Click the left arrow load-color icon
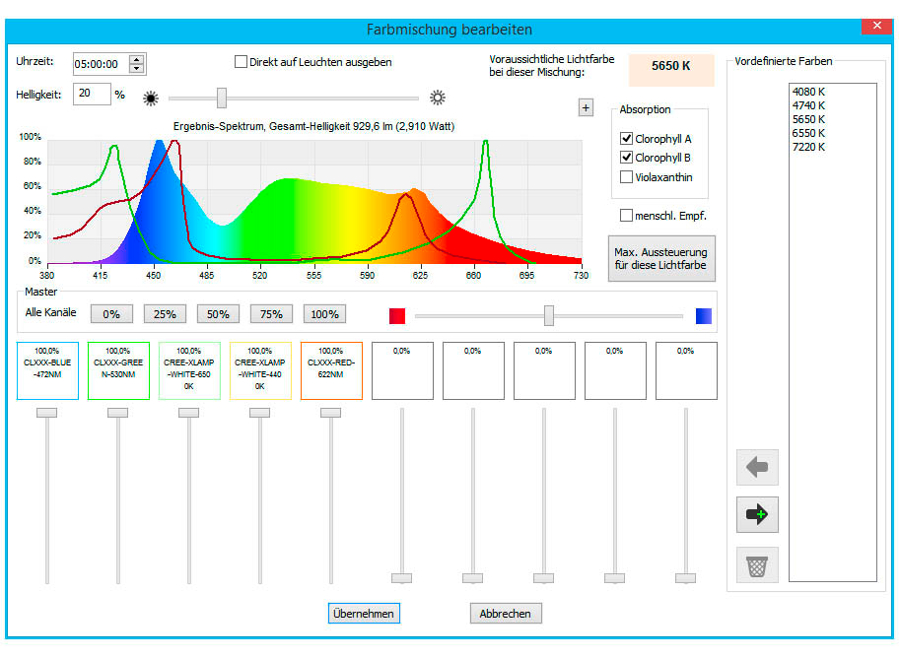Screen dimensions: 900x659 click(x=757, y=467)
